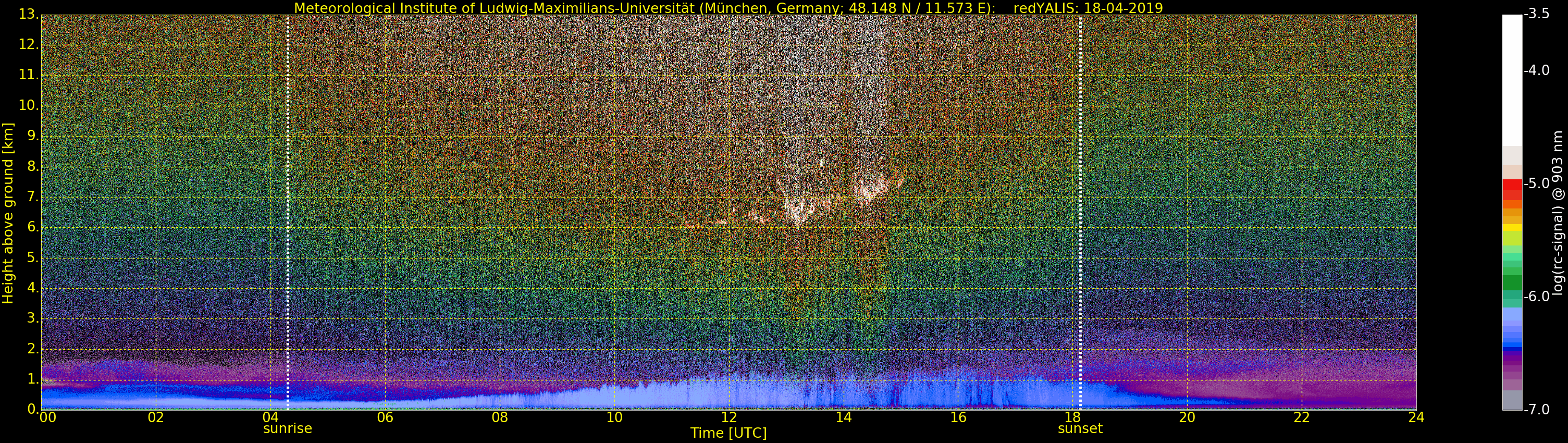This screenshot has width=1568, height=443.
Task: Click the gray bottom band of the colorbar
Action: 1512,400
